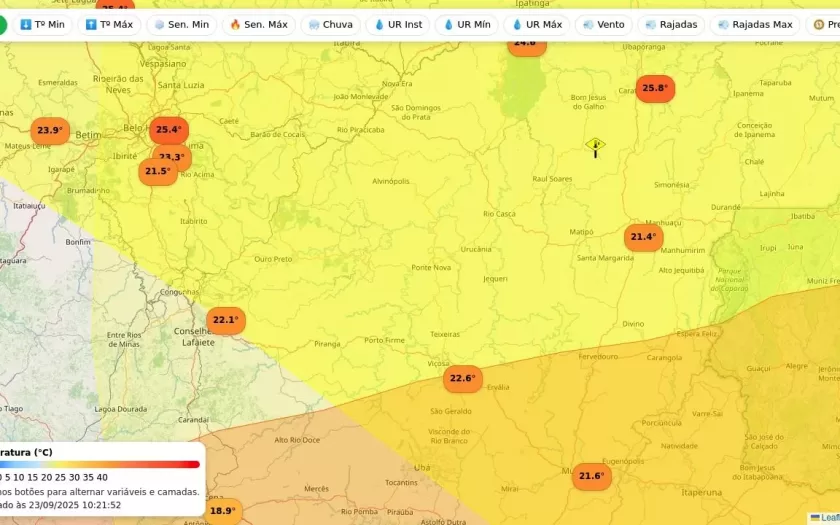Show the UR Inst humidity layer
Screen dimensions: 840x525
click(x=397, y=25)
